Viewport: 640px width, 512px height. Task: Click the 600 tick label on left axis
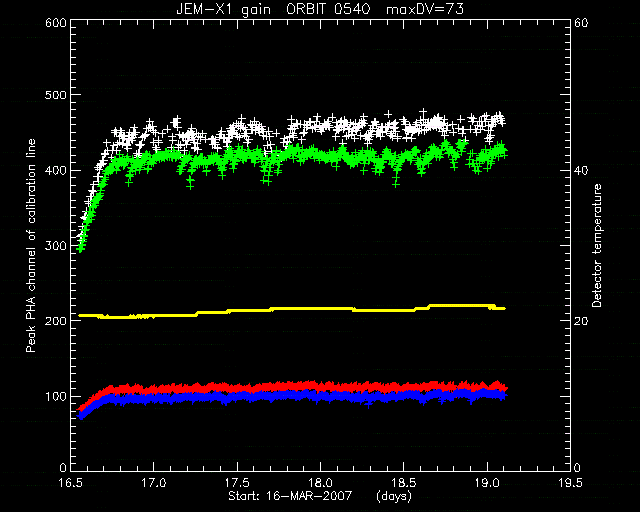[x=56, y=23]
